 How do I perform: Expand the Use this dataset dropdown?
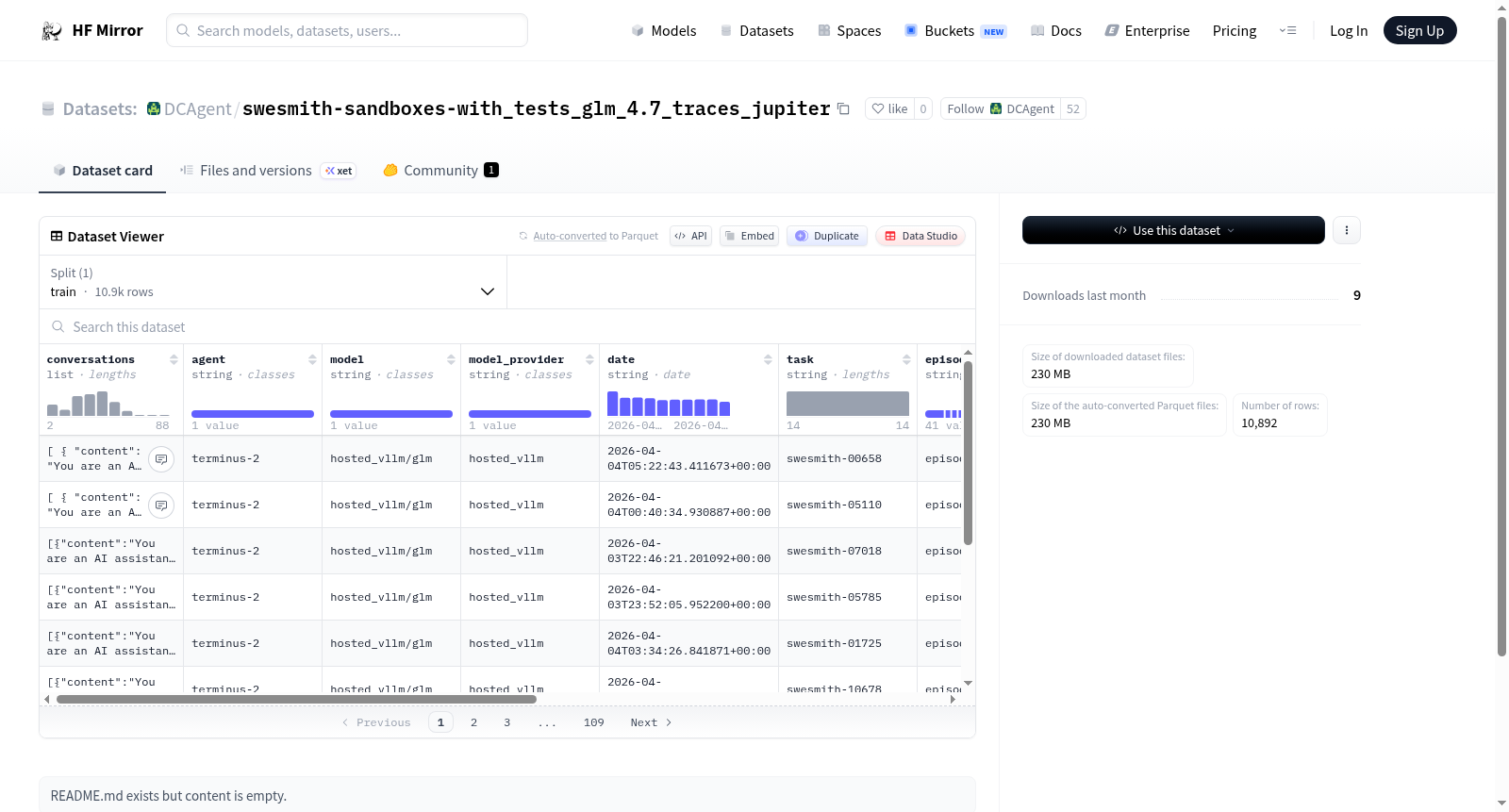[1173, 230]
